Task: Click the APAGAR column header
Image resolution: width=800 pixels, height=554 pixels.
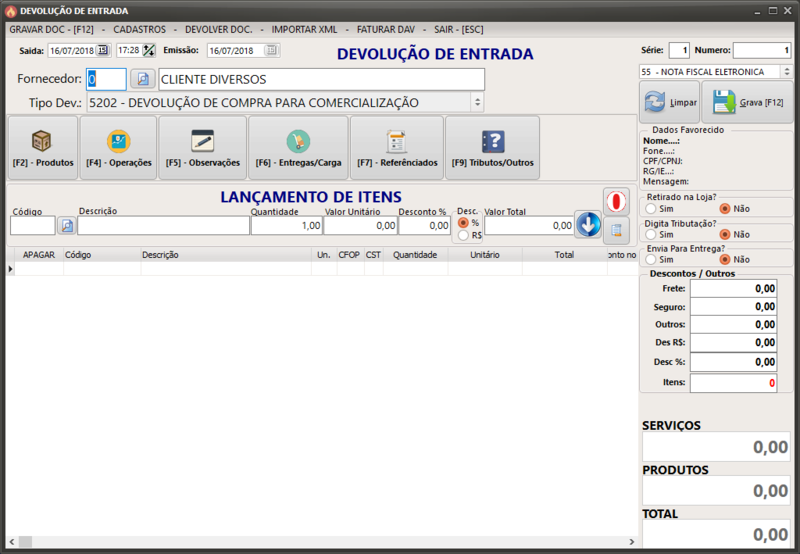Action: pos(39,255)
